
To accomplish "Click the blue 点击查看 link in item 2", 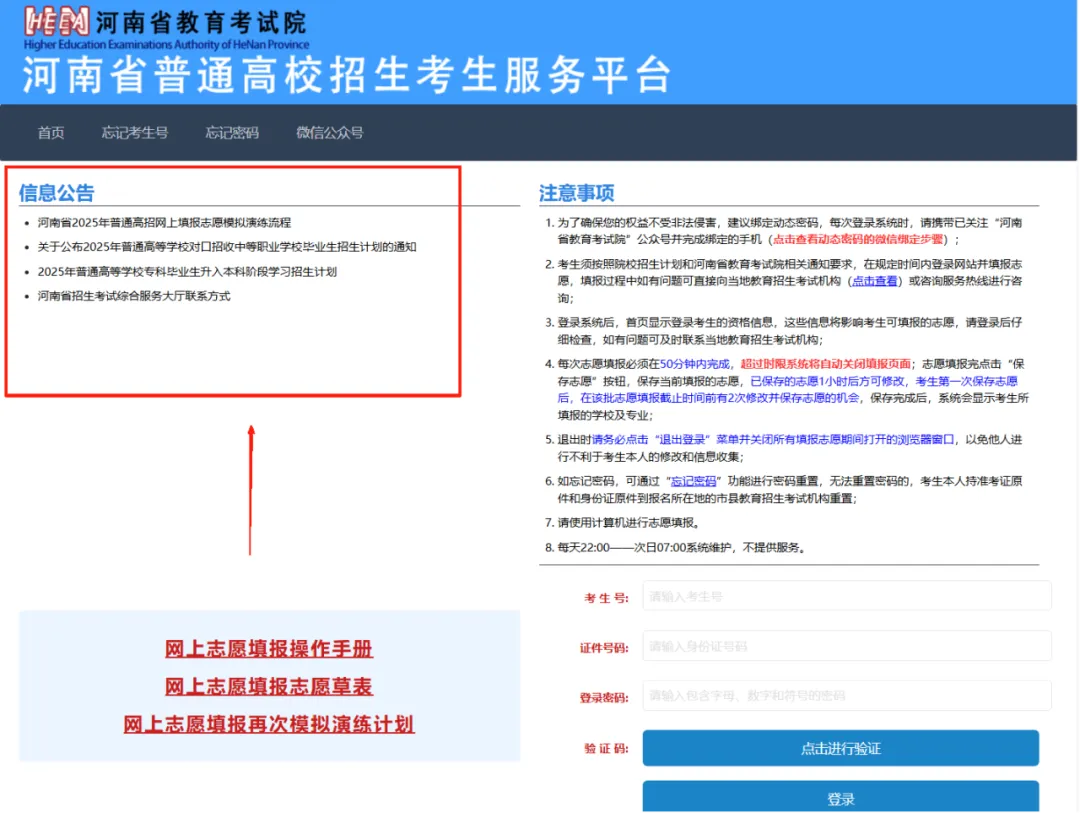I will tap(875, 281).
